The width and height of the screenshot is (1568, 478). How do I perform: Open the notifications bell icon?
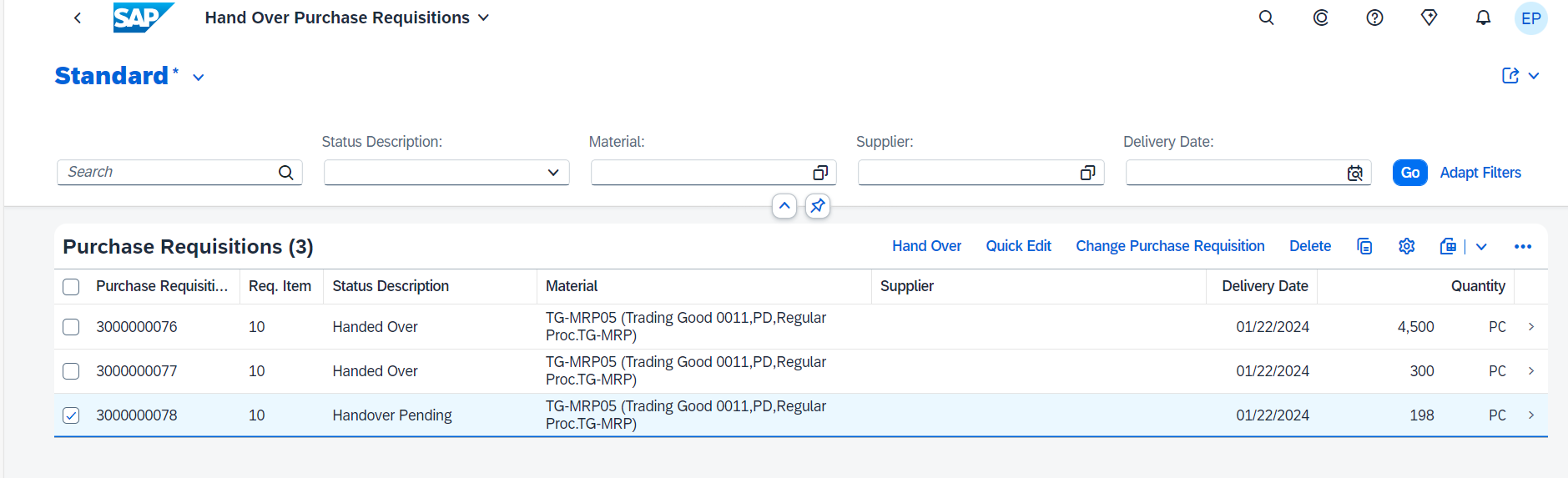pyautogui.click(x=1483, y=18)
